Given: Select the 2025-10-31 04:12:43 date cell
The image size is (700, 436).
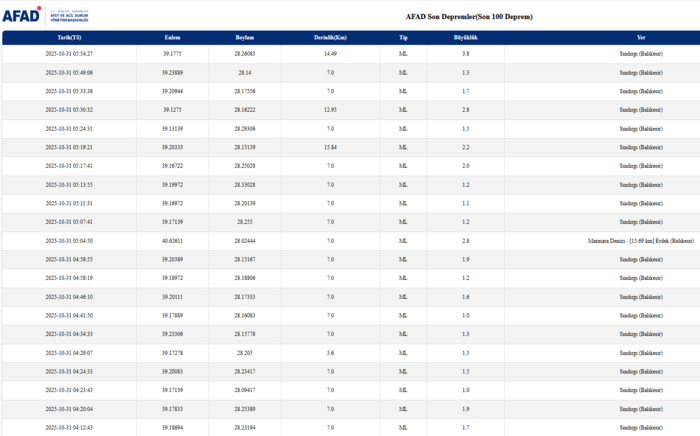Looking at the screenshot, I should coord(69,428).
